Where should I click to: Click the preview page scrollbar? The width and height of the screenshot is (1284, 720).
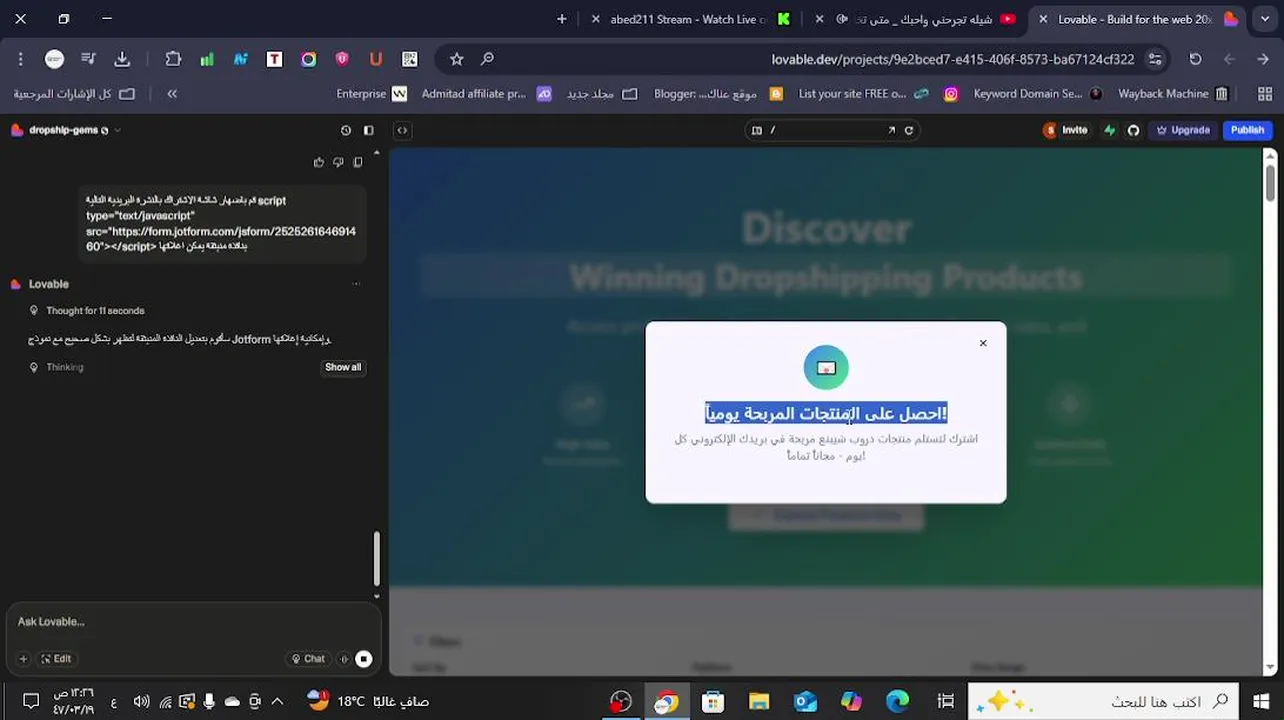click(x=1270, y=183)
